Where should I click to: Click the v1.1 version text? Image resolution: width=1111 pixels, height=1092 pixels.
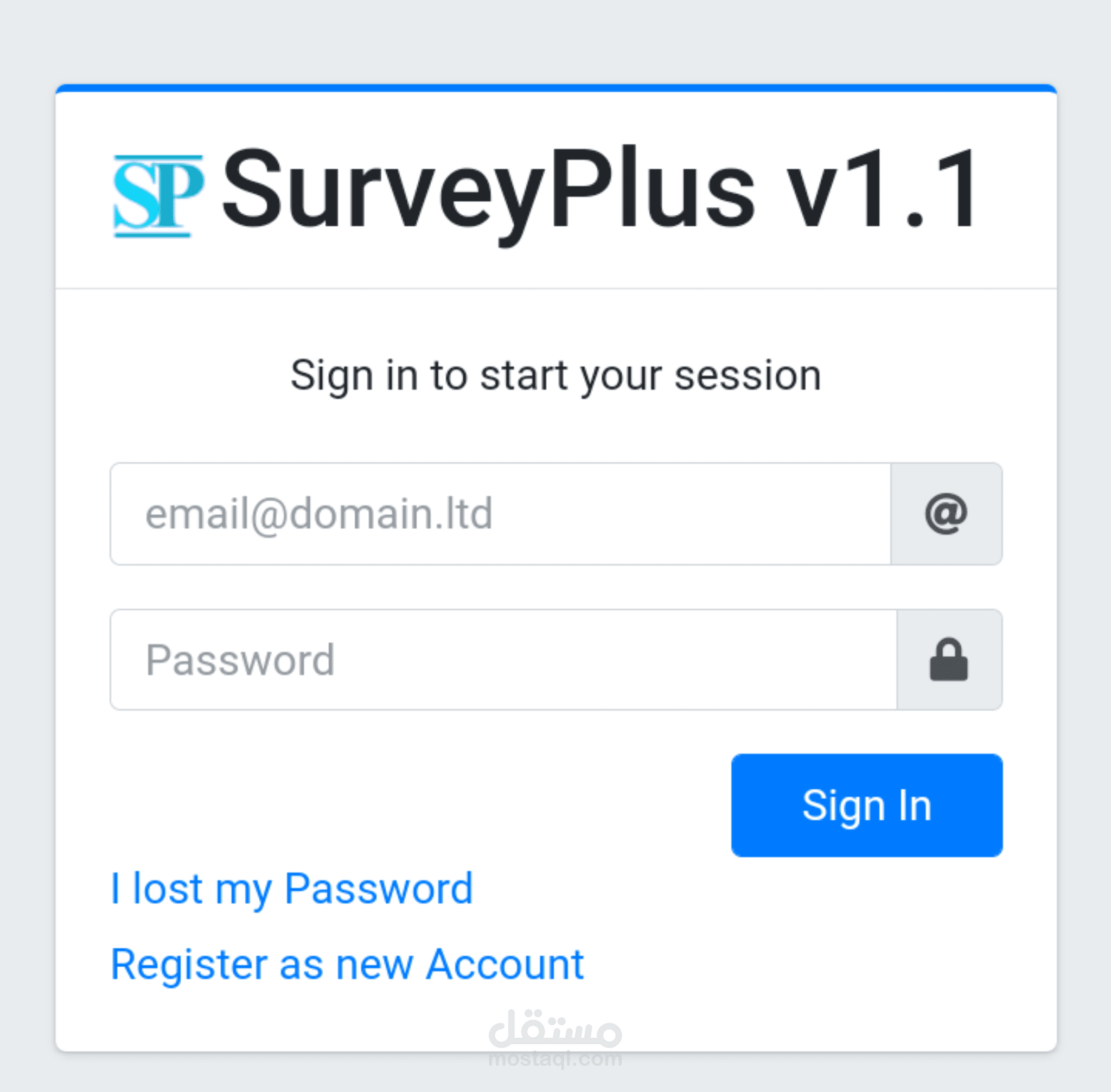882,190
